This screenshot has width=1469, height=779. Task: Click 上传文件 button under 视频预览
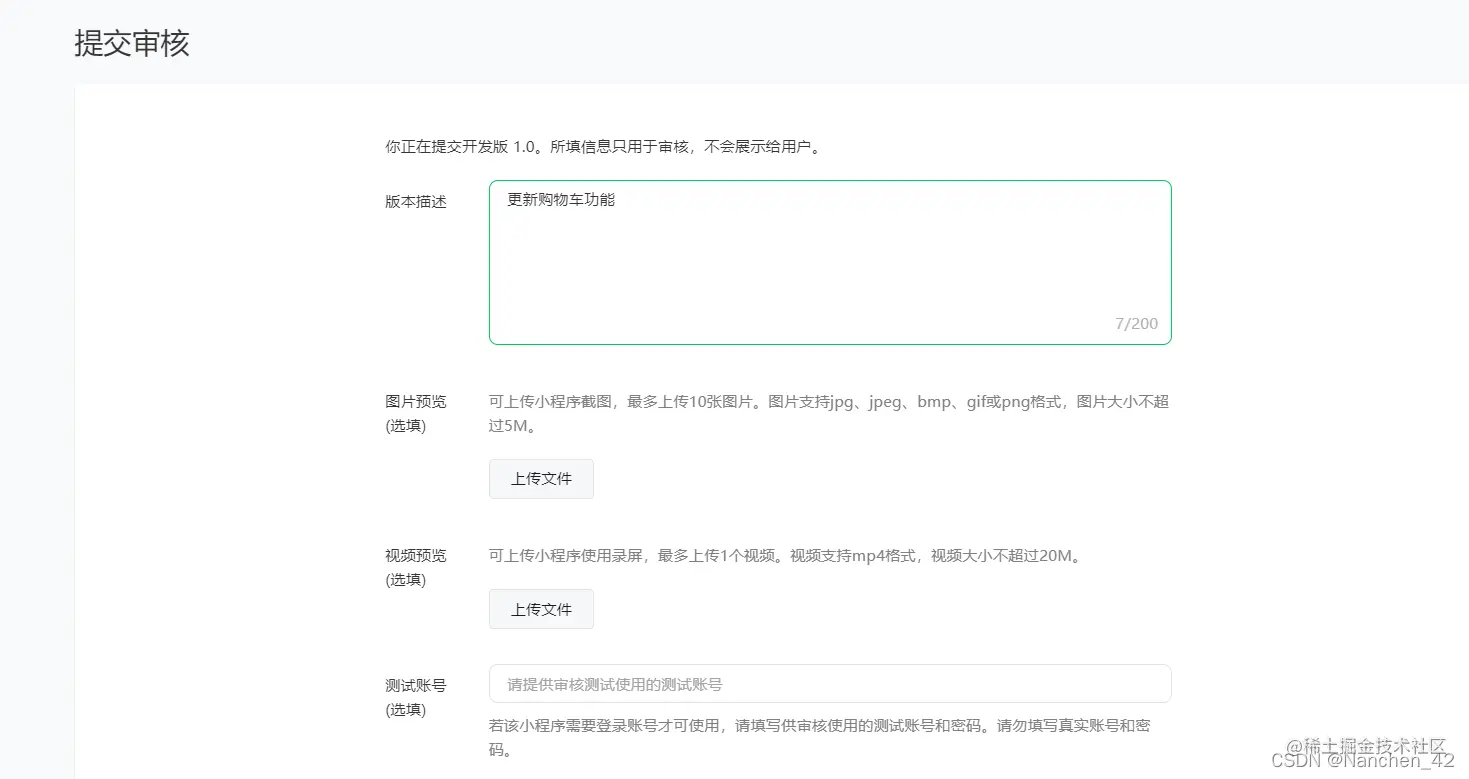pyautogui.click(x=541, y=609)
